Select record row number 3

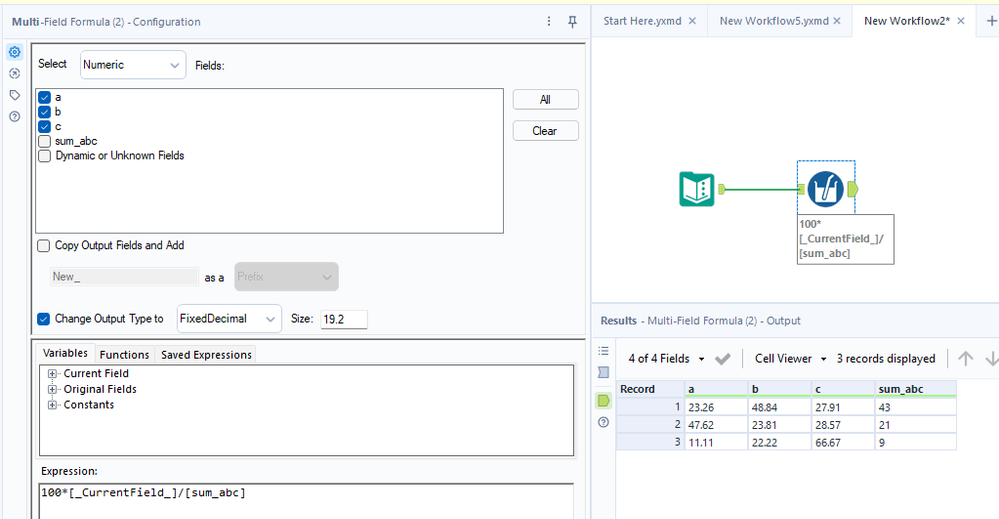[x=650, y=442]
